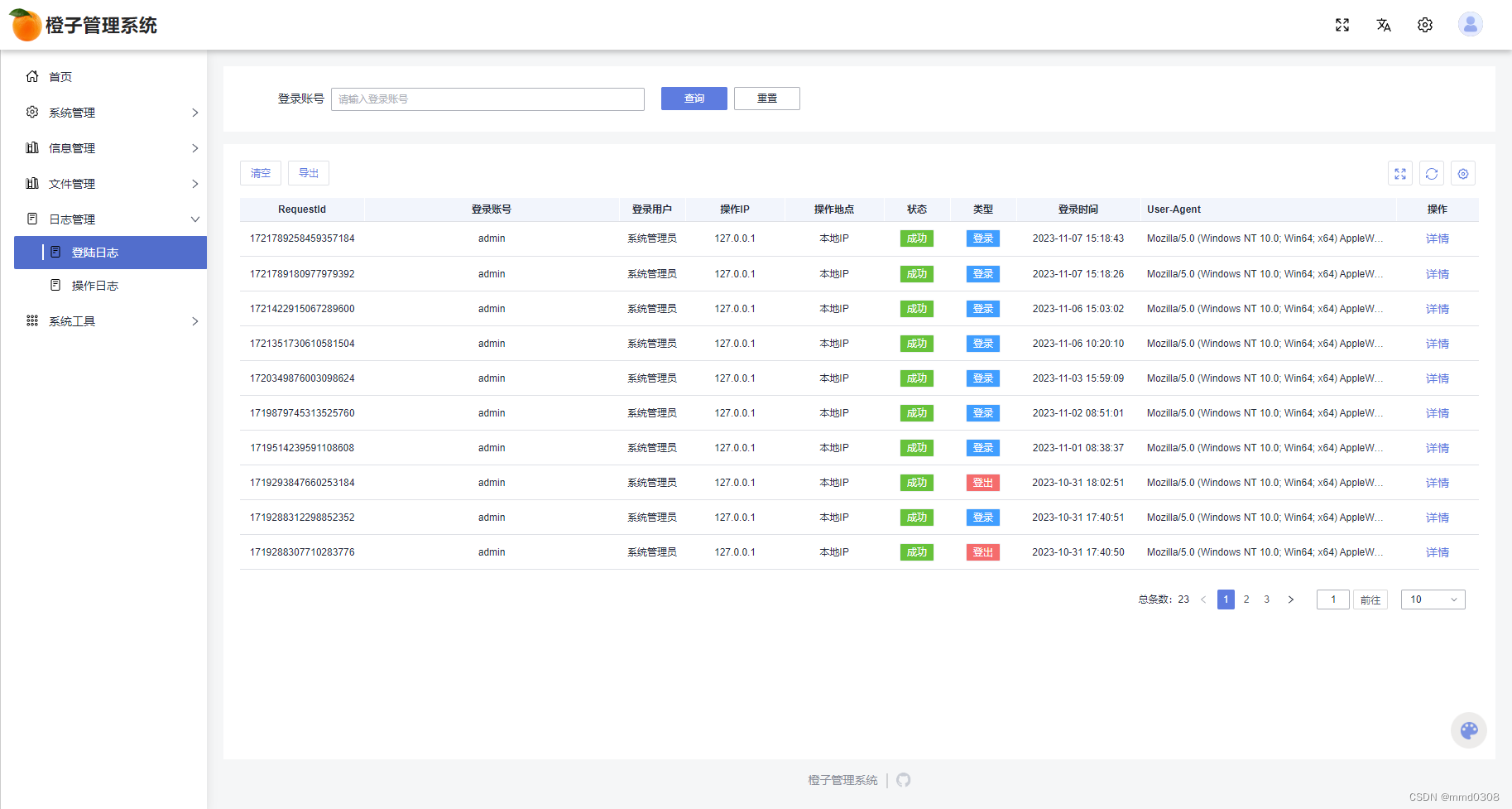Click the 成功 tag dated 2023-11-06 10:20:10
The image size is (1512, 809).
[x=917, y=344]
